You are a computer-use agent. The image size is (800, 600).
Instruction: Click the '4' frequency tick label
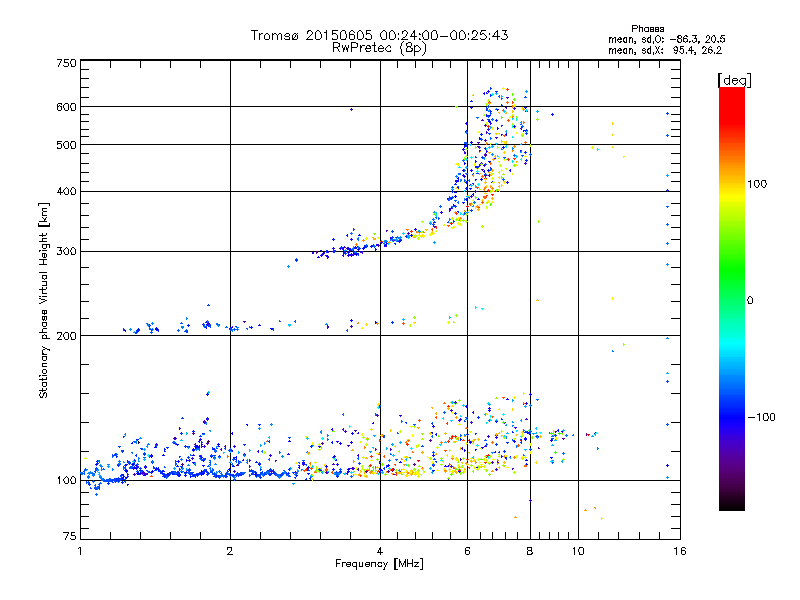point(380,551)
